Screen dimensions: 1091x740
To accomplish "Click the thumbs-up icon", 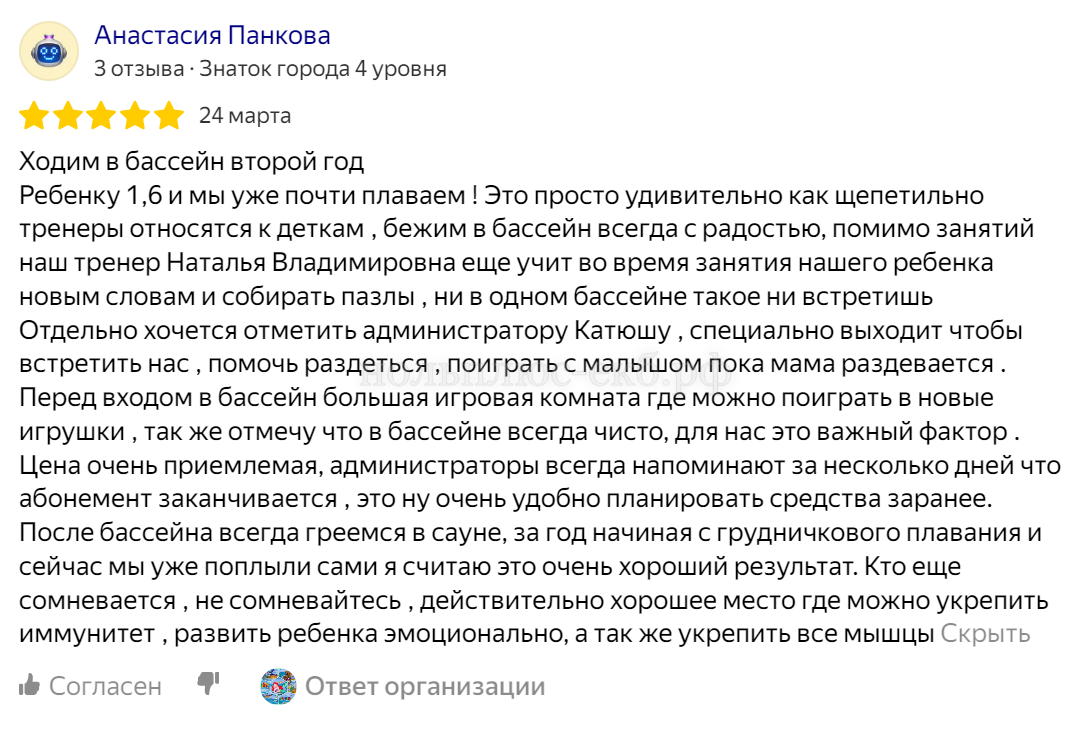I will point(30,686).
